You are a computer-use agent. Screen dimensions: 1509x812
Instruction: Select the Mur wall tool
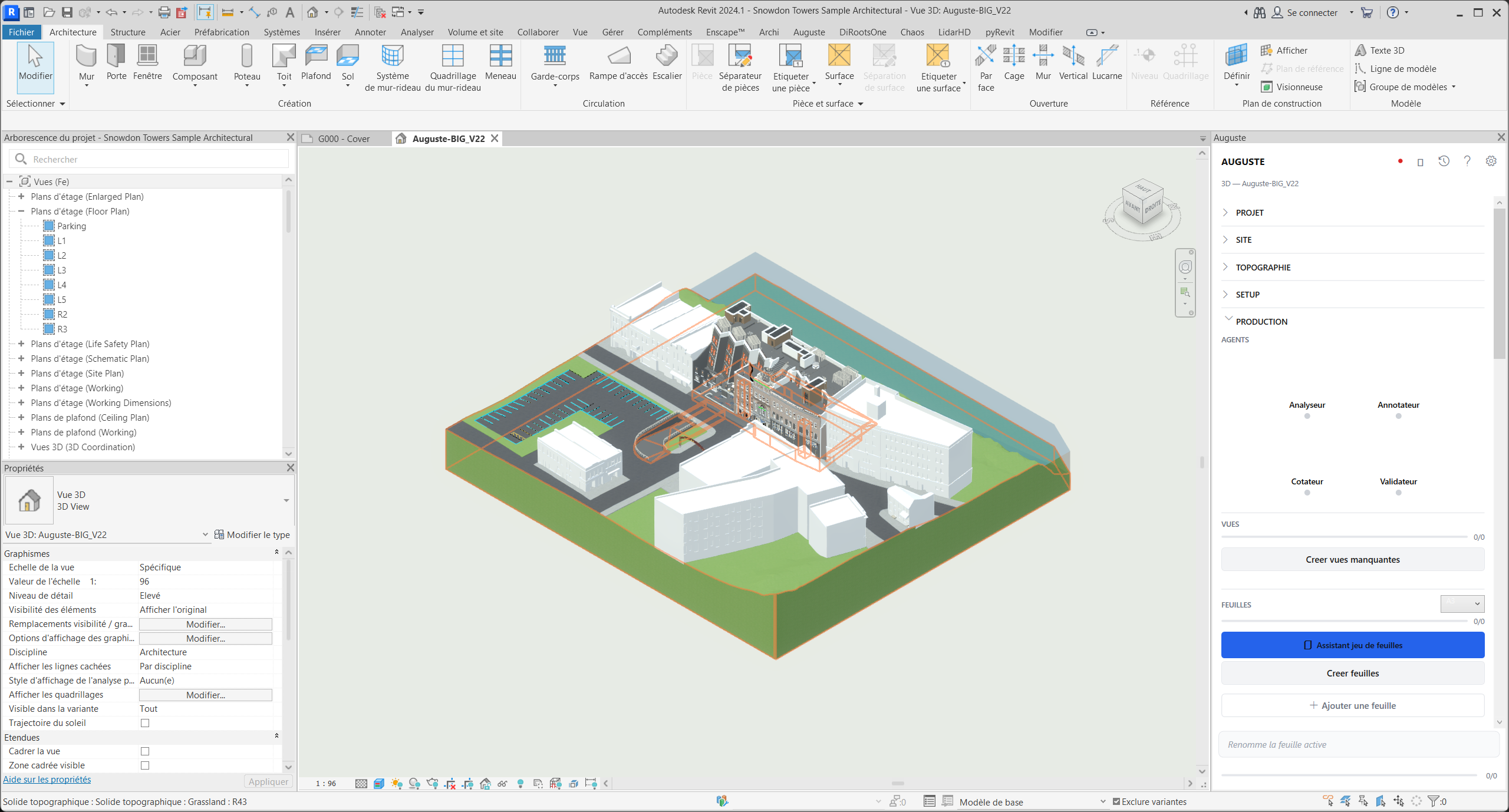(86, 65)
